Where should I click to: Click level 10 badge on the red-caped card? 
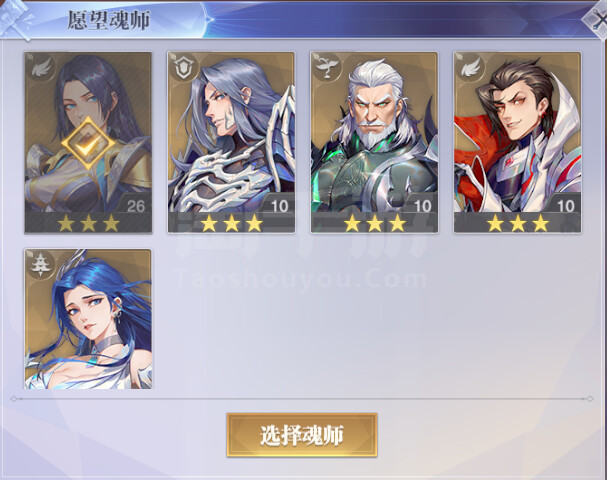click(x=565, y=204)
